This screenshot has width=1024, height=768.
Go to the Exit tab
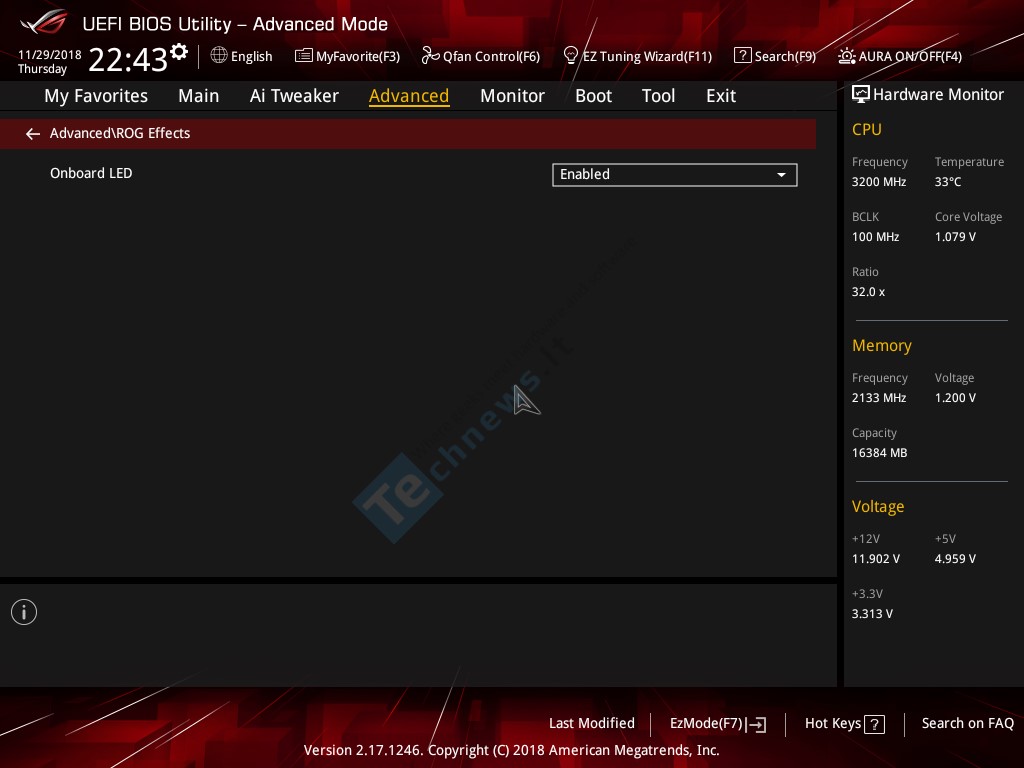click(x=721, y=96)
